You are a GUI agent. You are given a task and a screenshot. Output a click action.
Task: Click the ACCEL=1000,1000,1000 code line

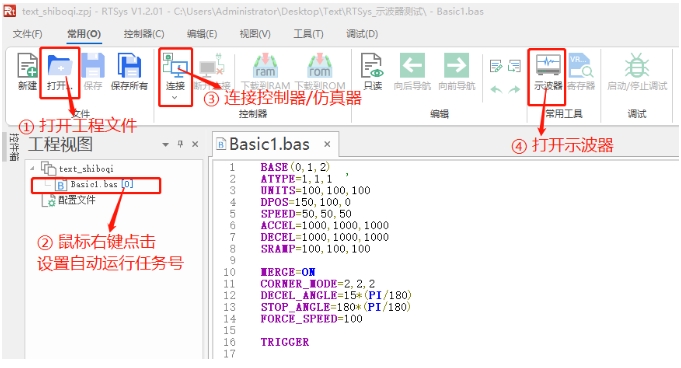coord(324,225)
